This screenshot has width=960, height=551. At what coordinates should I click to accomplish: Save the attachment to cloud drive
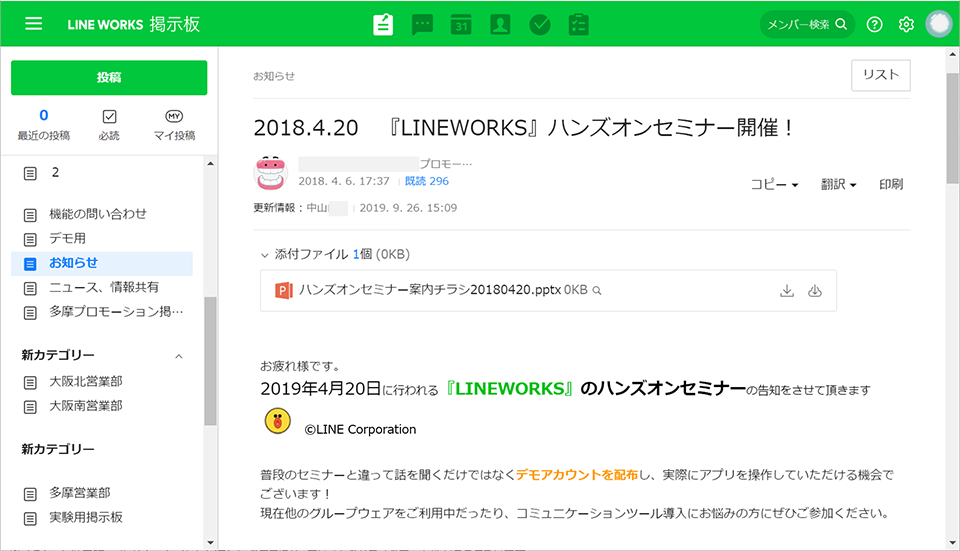[814, 291]
